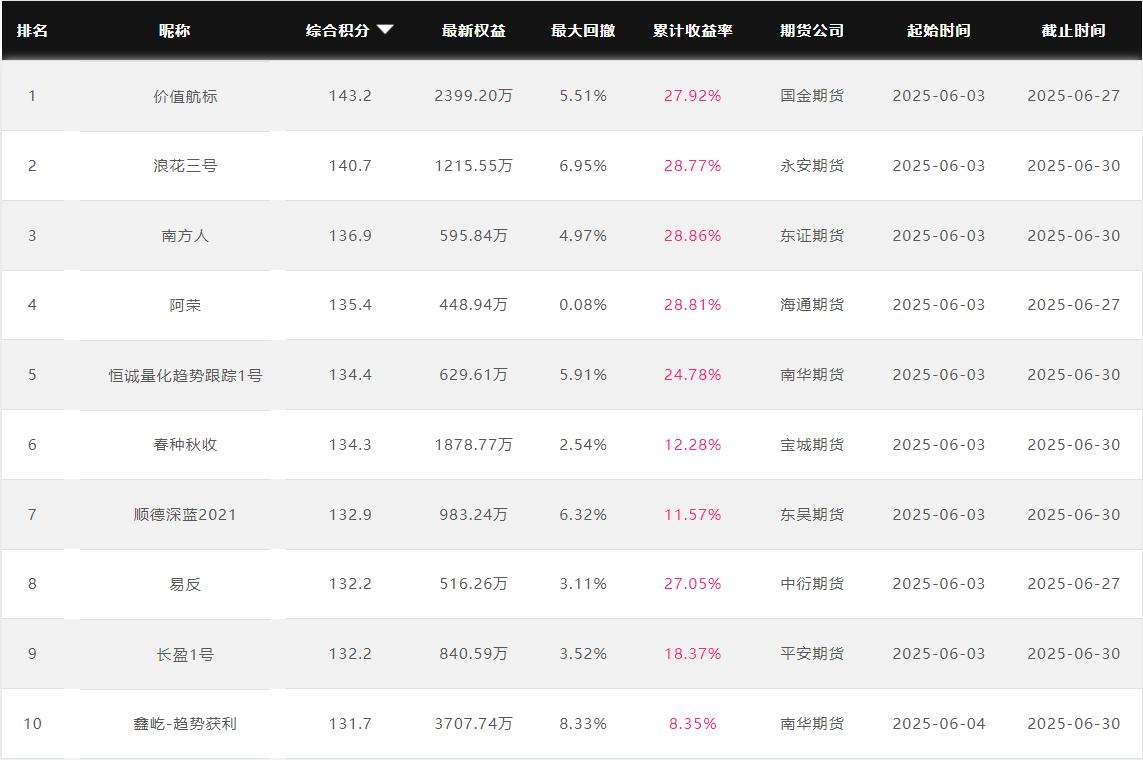Select the return rate 8.35%
This screenshot has width=1143, height=760.
[x=693, y=724]
